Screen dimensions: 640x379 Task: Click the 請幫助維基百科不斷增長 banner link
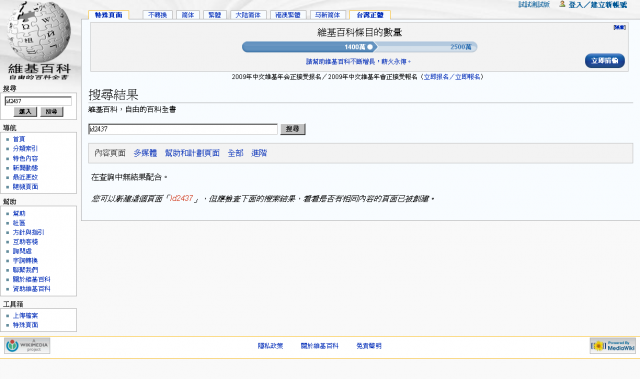point(358,62)
